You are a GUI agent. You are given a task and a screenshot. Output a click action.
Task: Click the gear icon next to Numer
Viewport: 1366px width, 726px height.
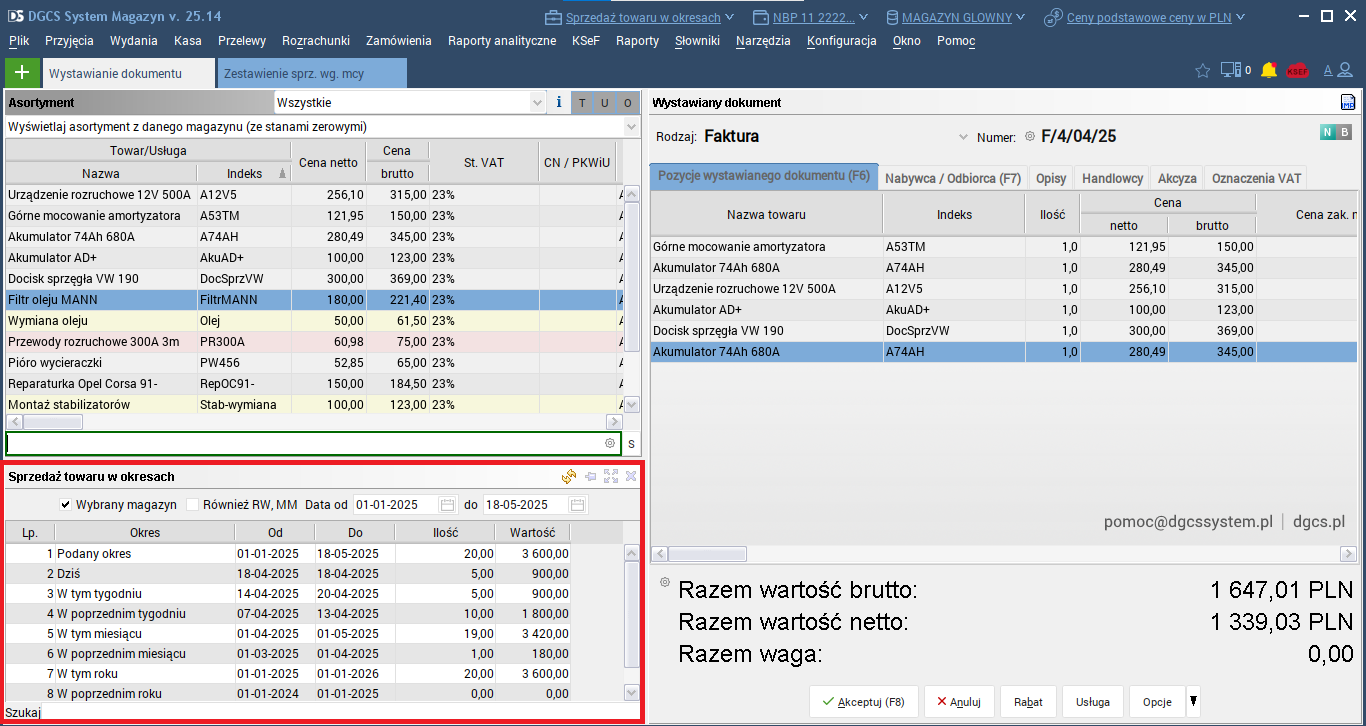point(1030,136)
